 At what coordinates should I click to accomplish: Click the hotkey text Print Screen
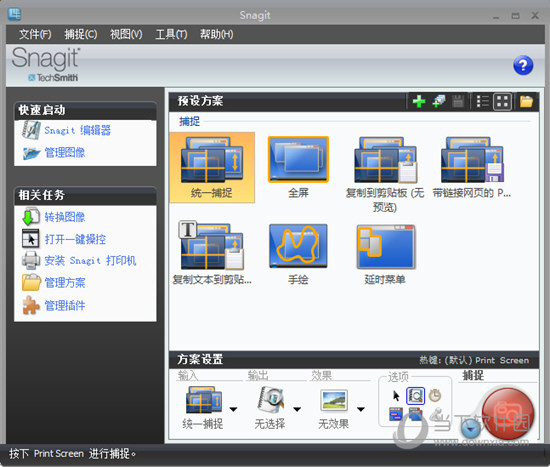pyautogui.click(x=502, y=360)
